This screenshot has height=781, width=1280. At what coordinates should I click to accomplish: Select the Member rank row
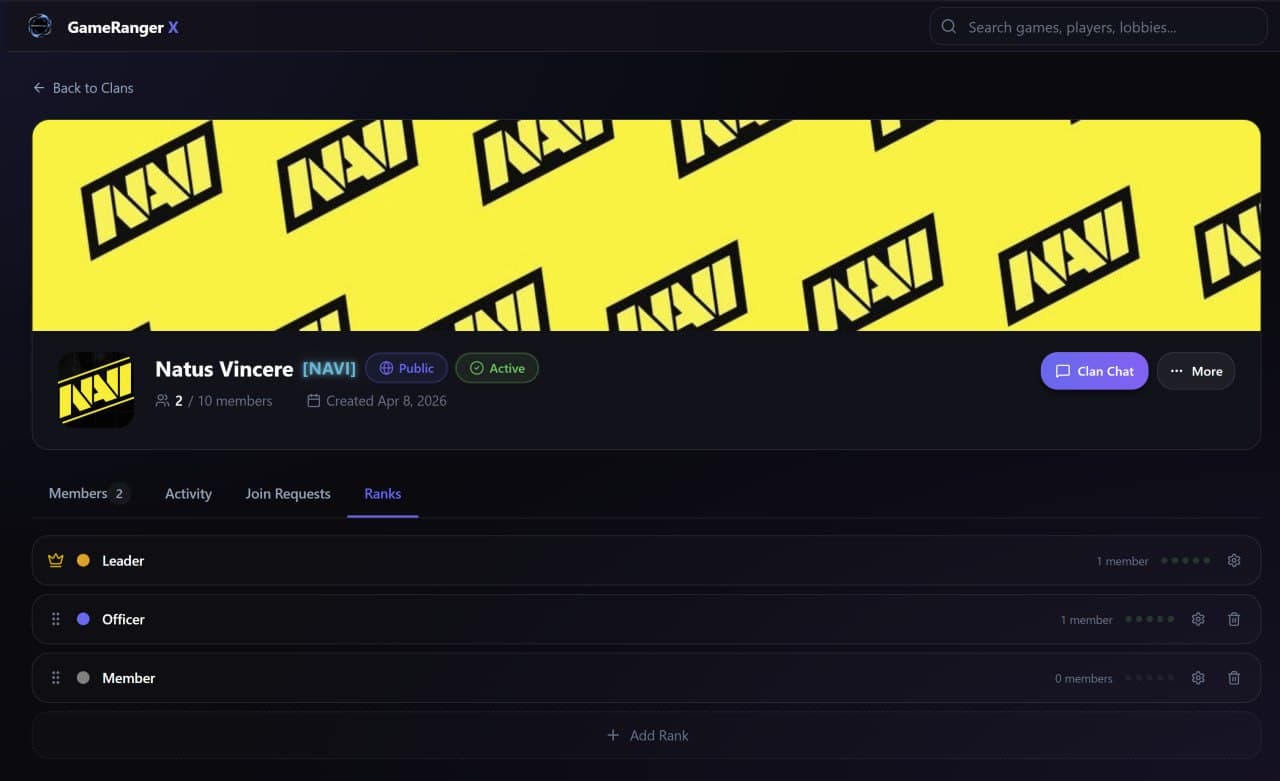tap(646, 678)
